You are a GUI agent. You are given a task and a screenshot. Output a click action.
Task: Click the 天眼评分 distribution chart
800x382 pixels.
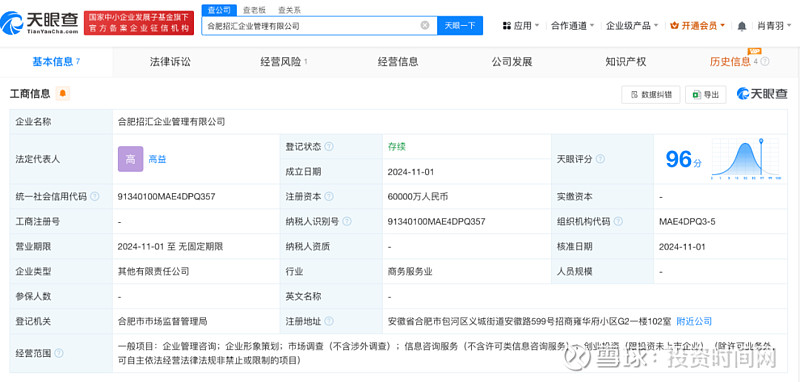(x=745, y=159)
